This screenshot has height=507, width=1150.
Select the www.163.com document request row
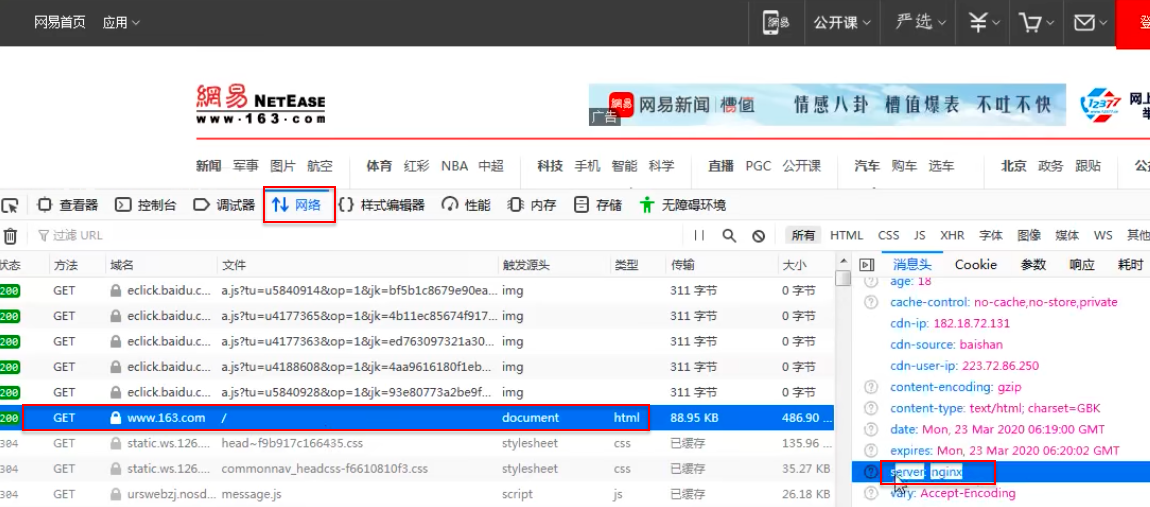pyautogui.click(x=417, y=417)
